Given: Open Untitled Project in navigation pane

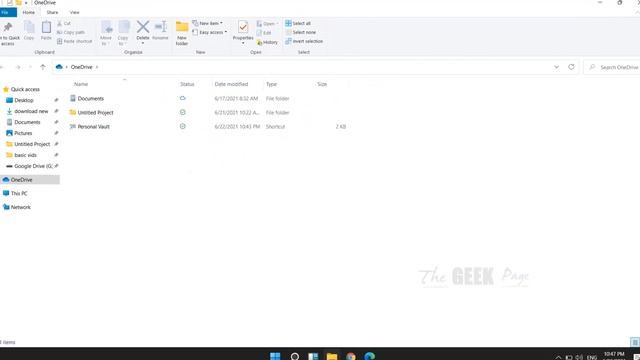Looking at the screenshot, I should 32,144.
